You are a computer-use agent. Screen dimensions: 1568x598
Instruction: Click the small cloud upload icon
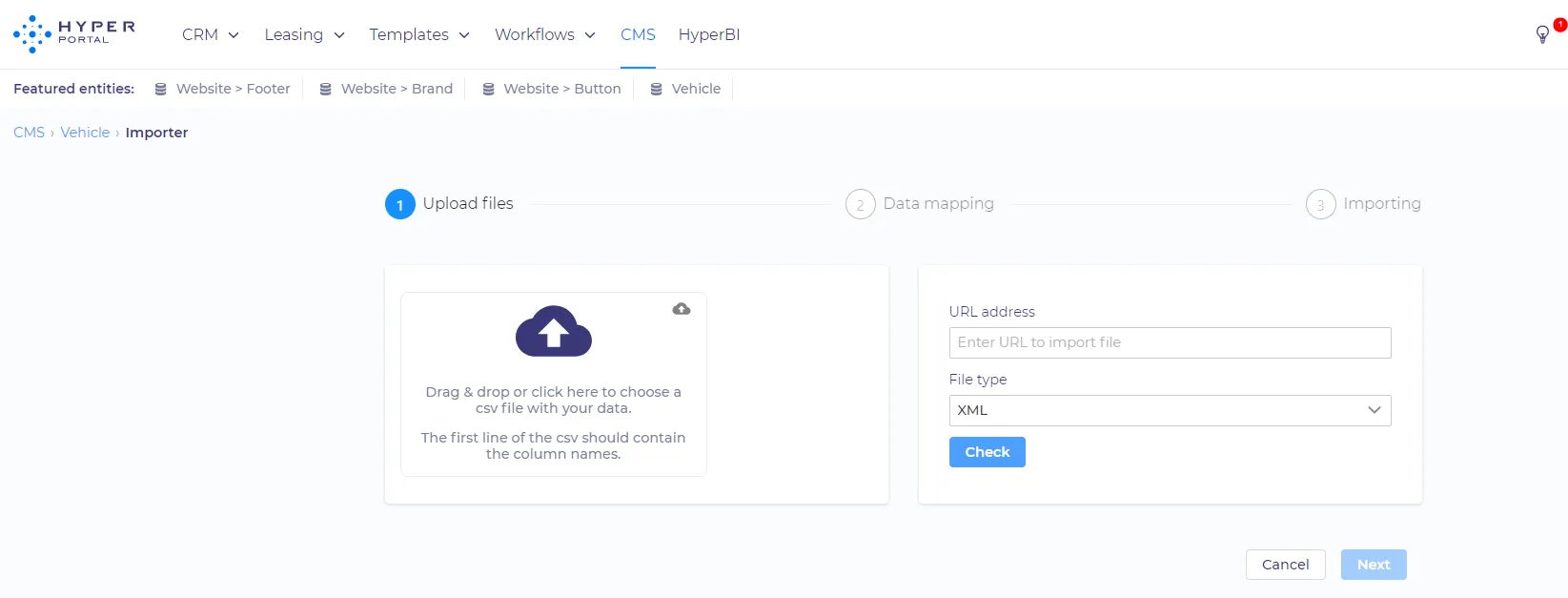coord(682,309)
